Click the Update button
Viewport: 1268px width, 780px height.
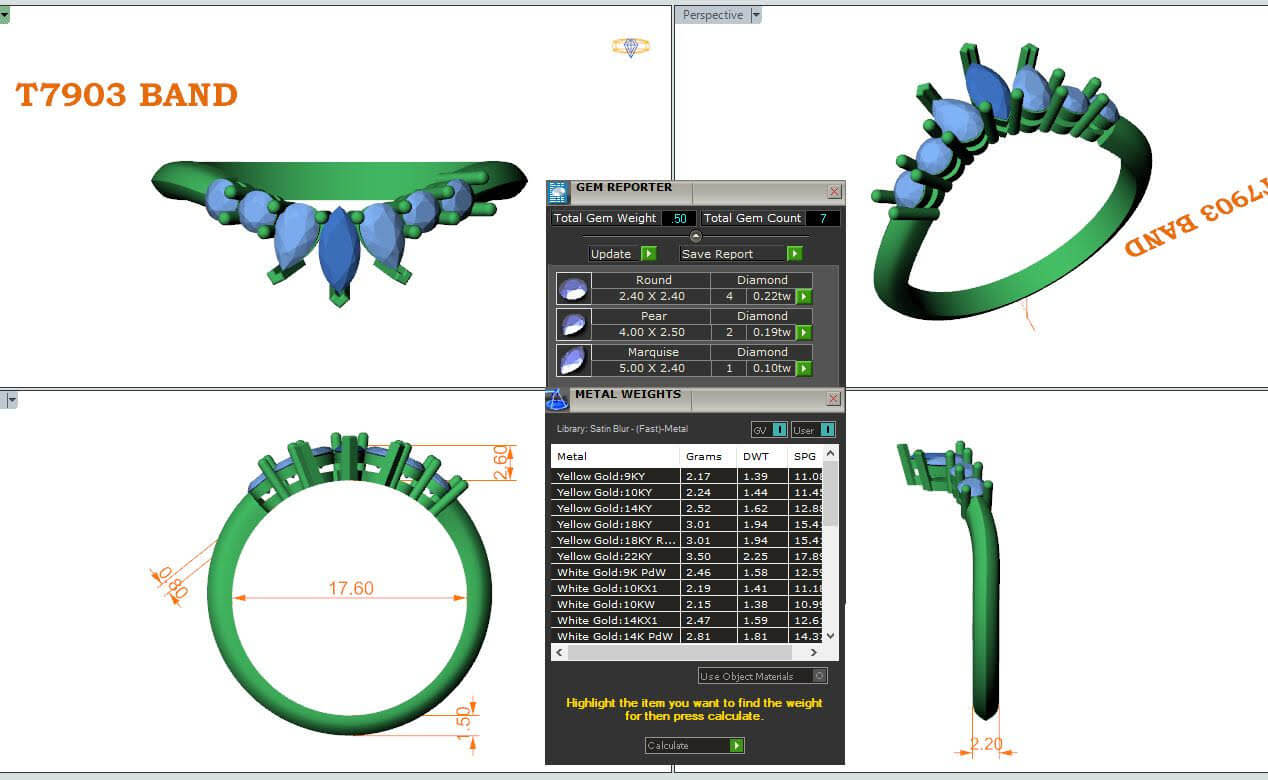coord(621,254)
